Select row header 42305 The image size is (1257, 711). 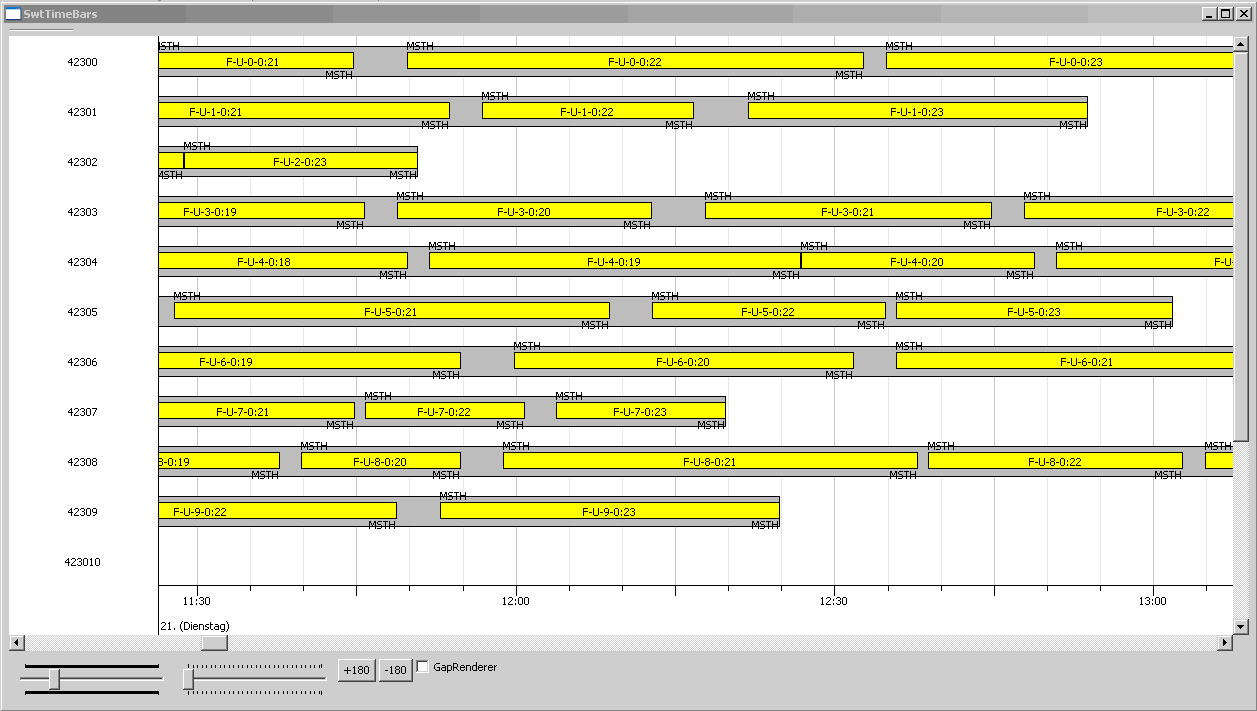pos(82,312)
